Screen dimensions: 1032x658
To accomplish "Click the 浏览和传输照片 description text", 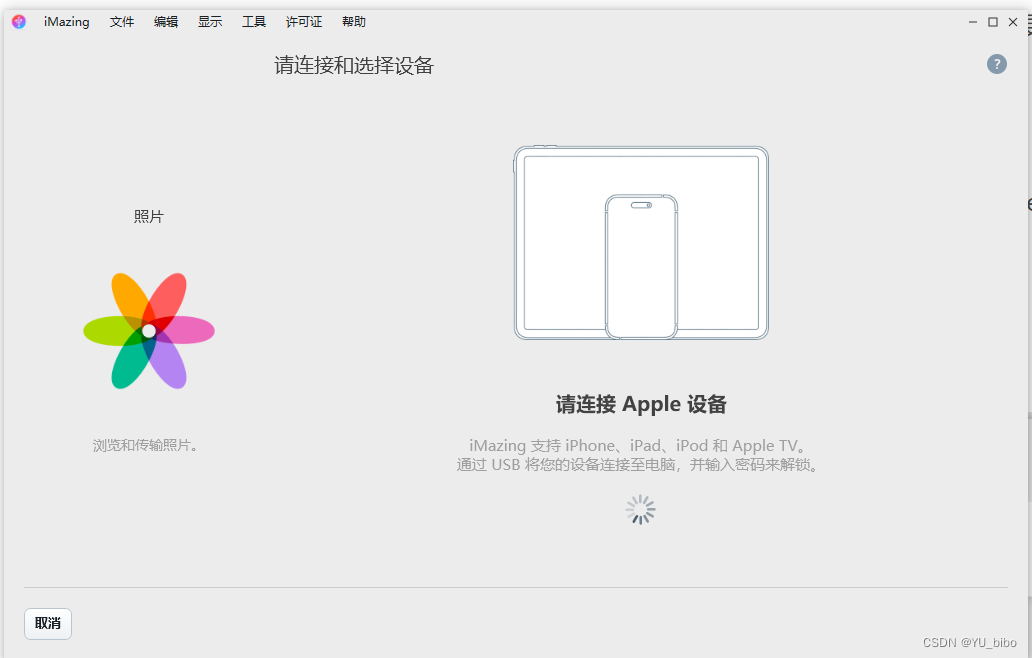I will (145, 445).
